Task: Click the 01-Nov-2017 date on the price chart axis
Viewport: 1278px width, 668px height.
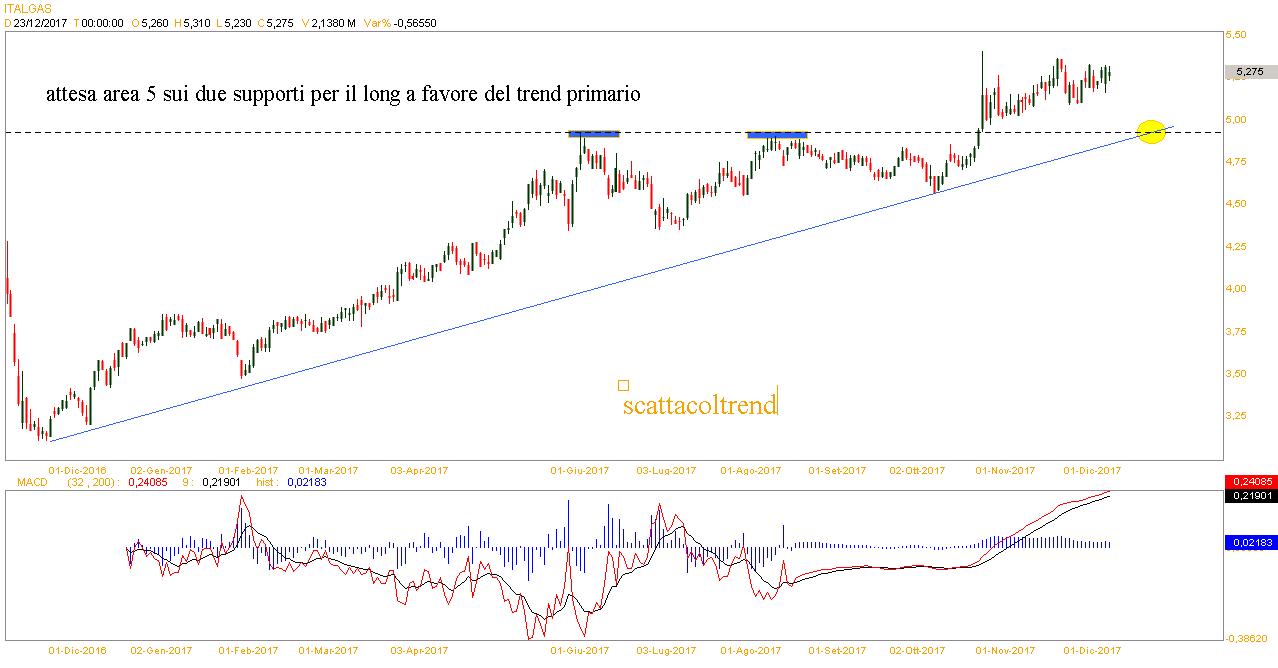Action: (x=1006, y=470)
